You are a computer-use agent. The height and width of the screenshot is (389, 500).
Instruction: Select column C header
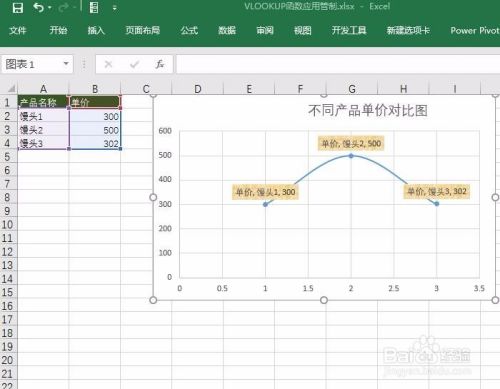(146, 89)
